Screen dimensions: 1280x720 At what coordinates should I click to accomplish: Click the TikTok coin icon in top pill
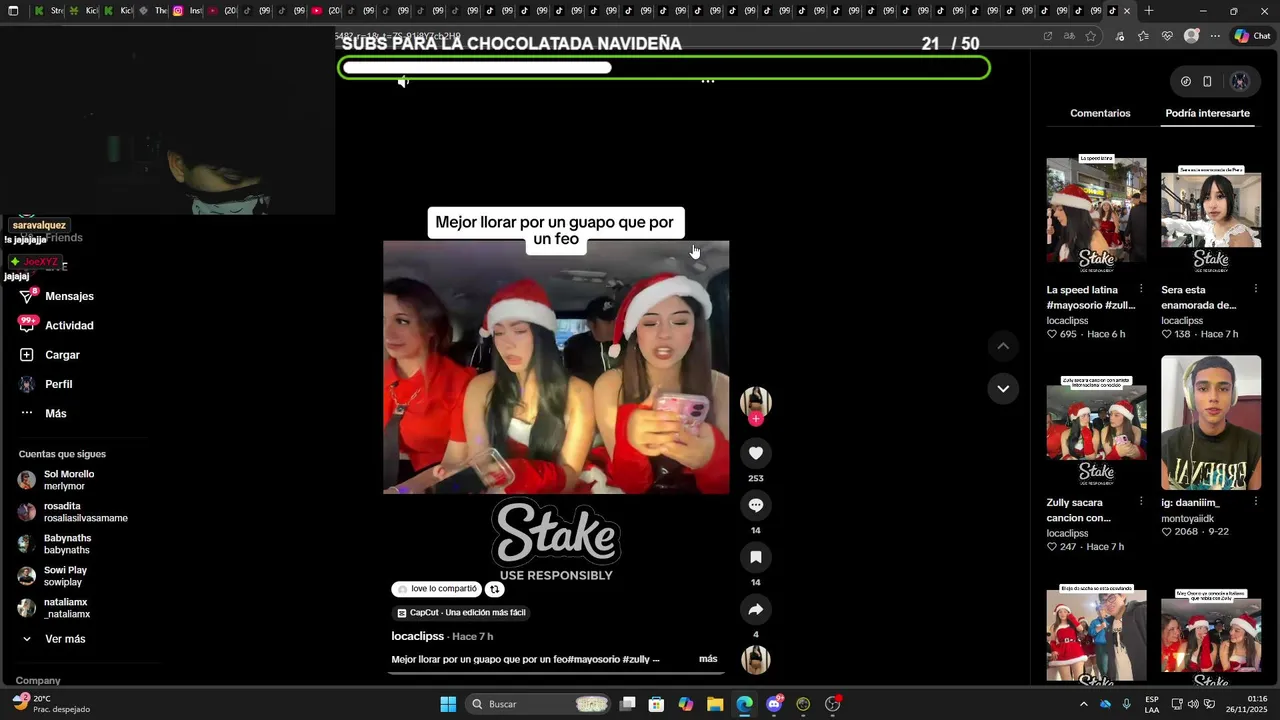click(1186, 82)
